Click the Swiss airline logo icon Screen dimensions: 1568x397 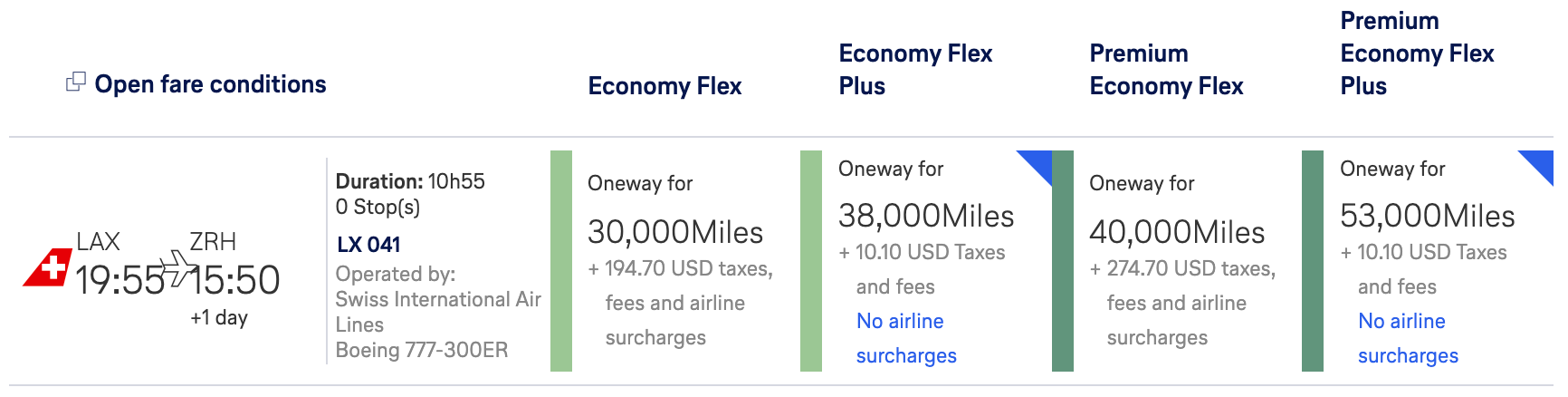point(48,267)
